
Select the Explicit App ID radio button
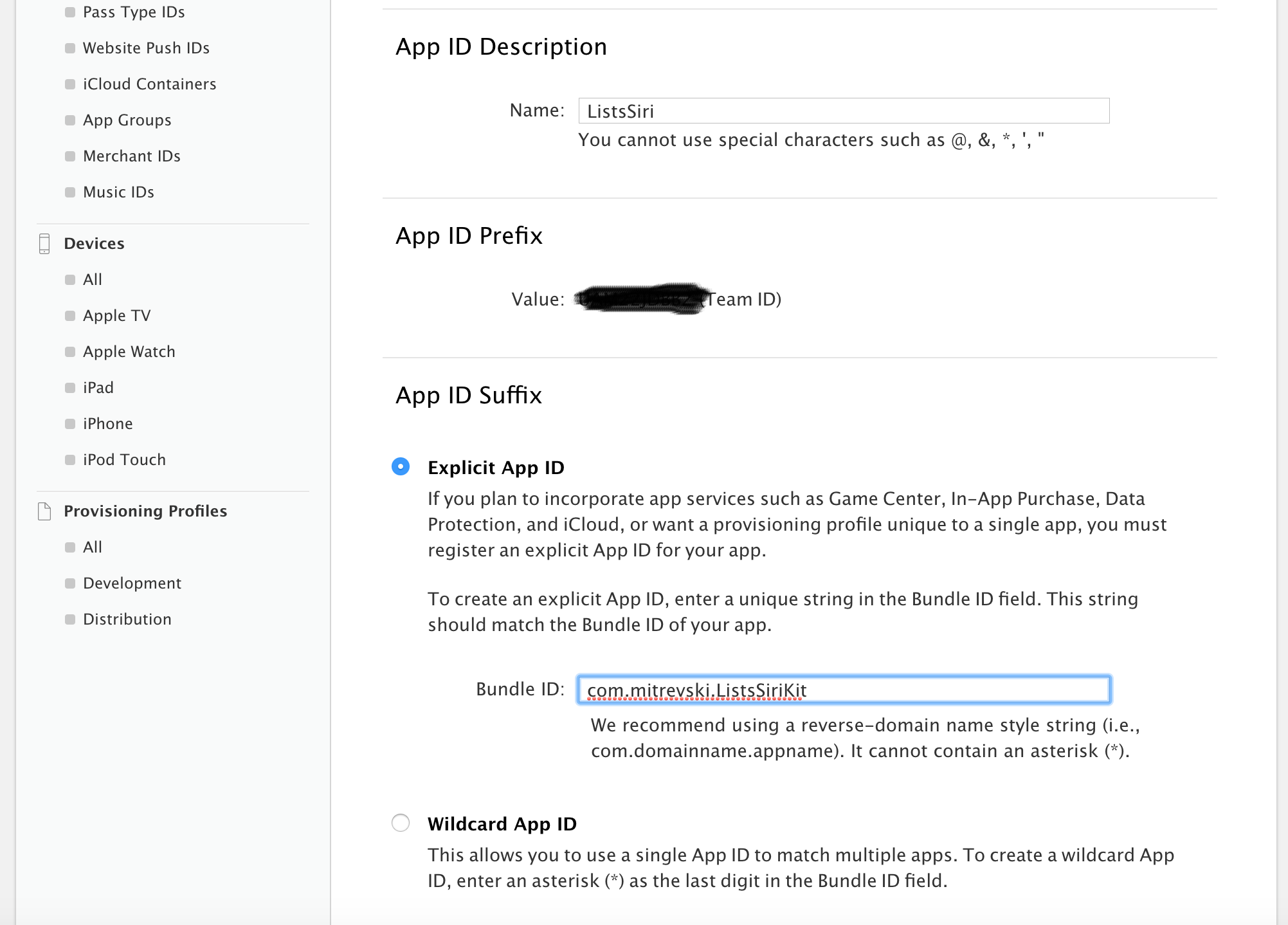pos(401,466)
